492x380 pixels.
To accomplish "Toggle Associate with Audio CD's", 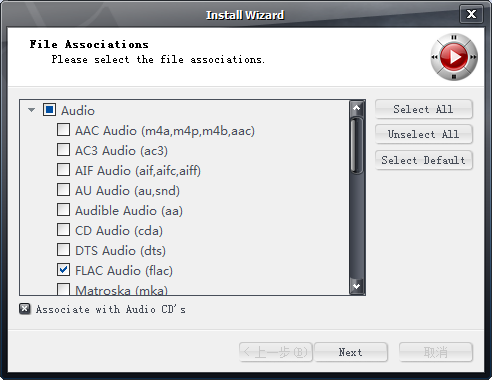I will (x=24, y=309).
